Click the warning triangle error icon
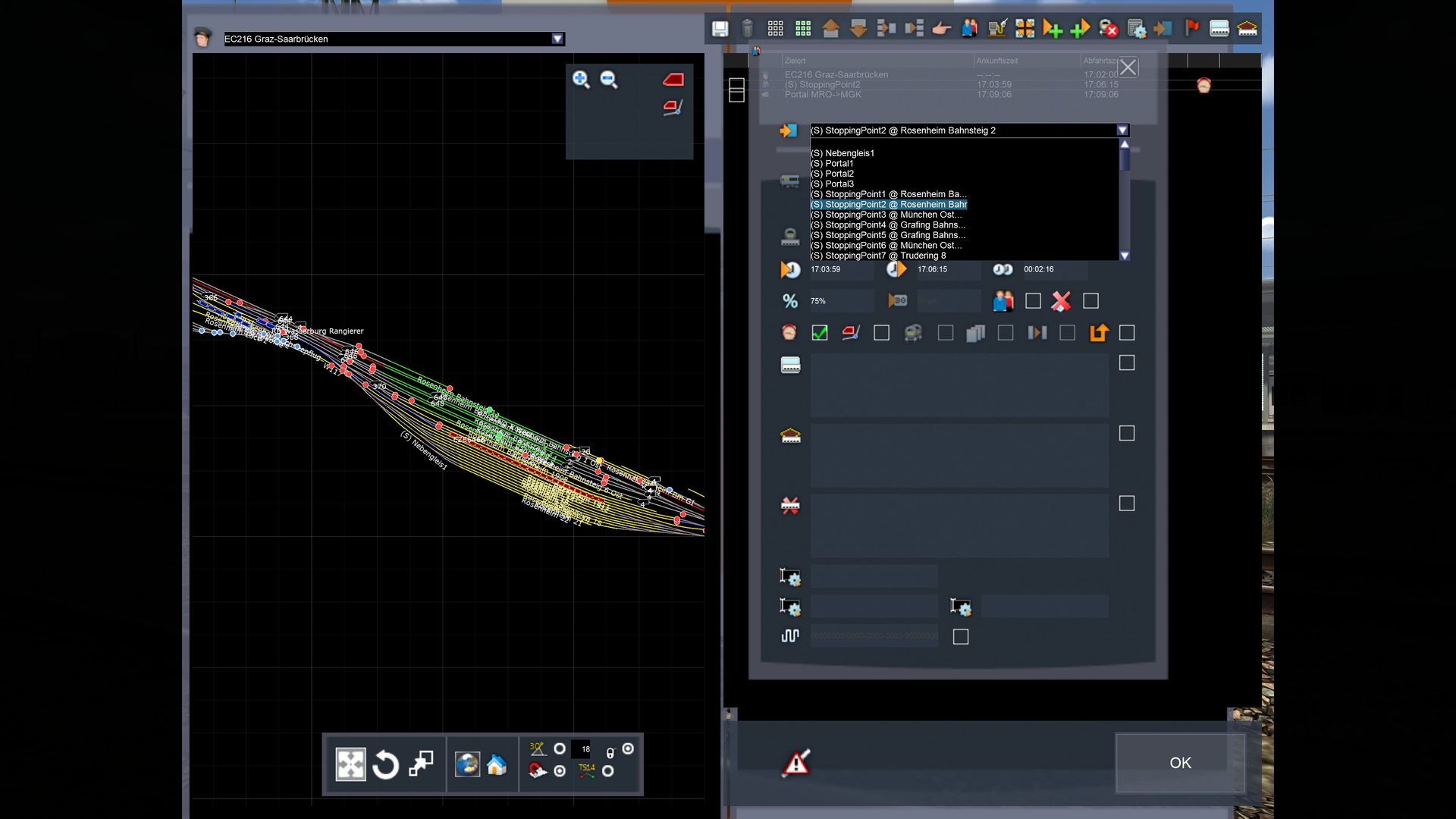1456x819 pixels. (x=796, y=762)
